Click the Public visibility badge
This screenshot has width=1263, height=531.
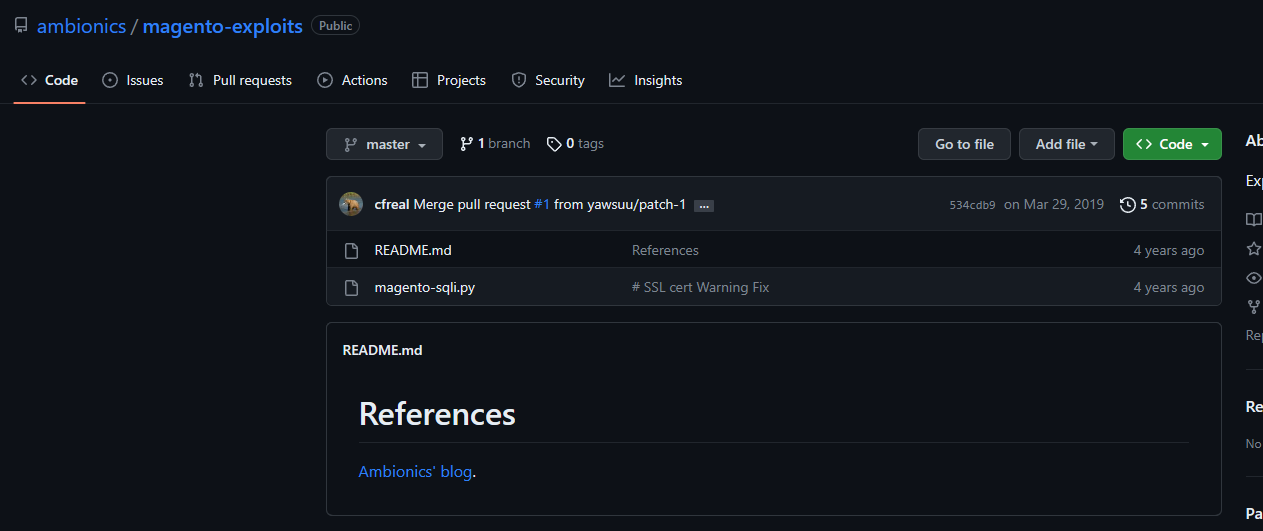point(335,26)
